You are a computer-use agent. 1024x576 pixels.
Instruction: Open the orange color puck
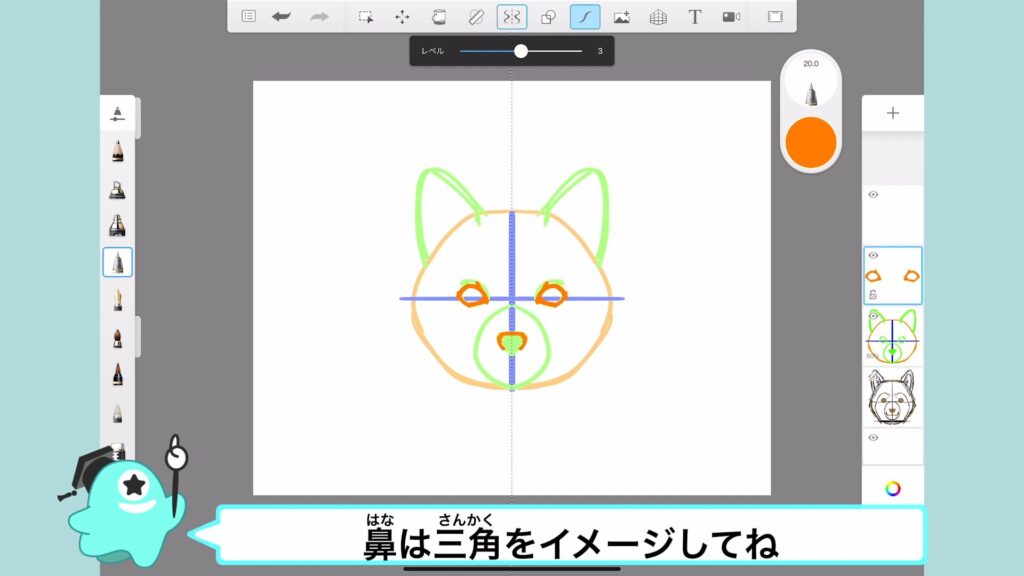(811, 142)
